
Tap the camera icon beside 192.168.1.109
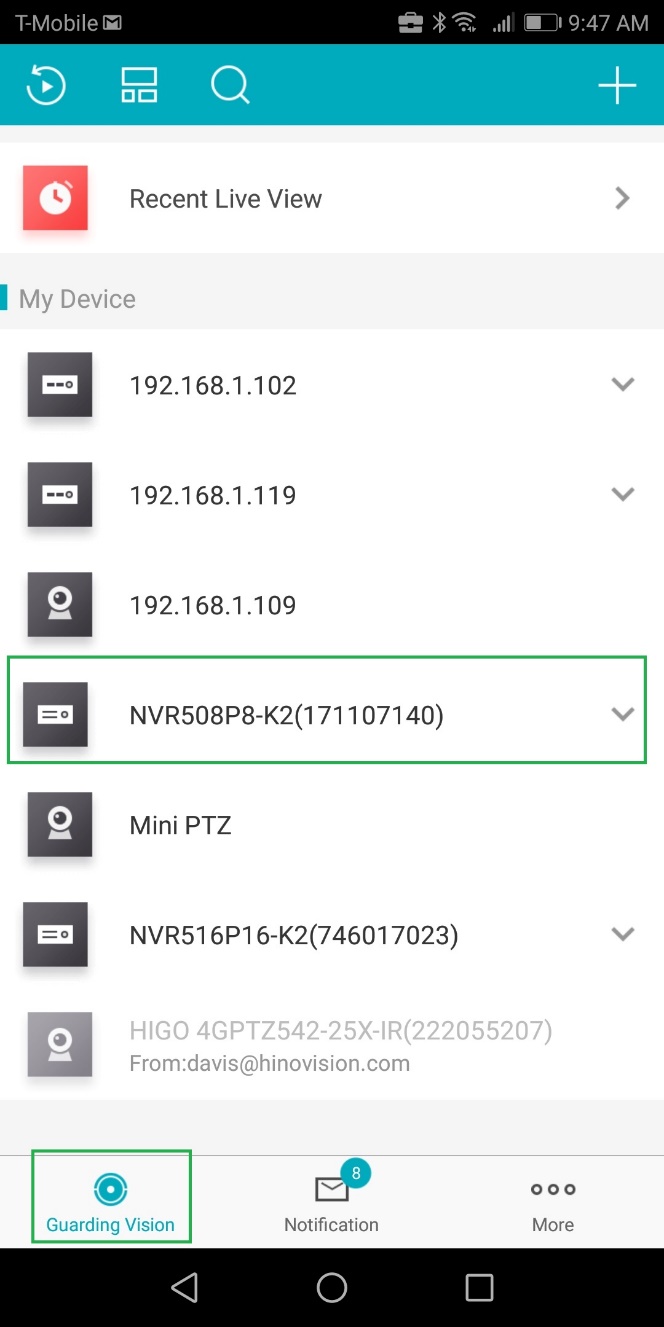pyautogui.click(x=60, y=604)
